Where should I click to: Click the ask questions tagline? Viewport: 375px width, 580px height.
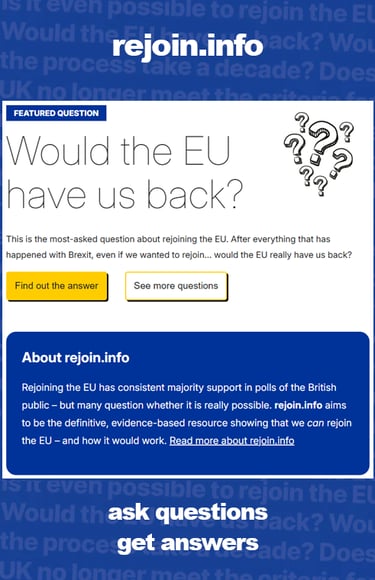click(x=188, y=513)
